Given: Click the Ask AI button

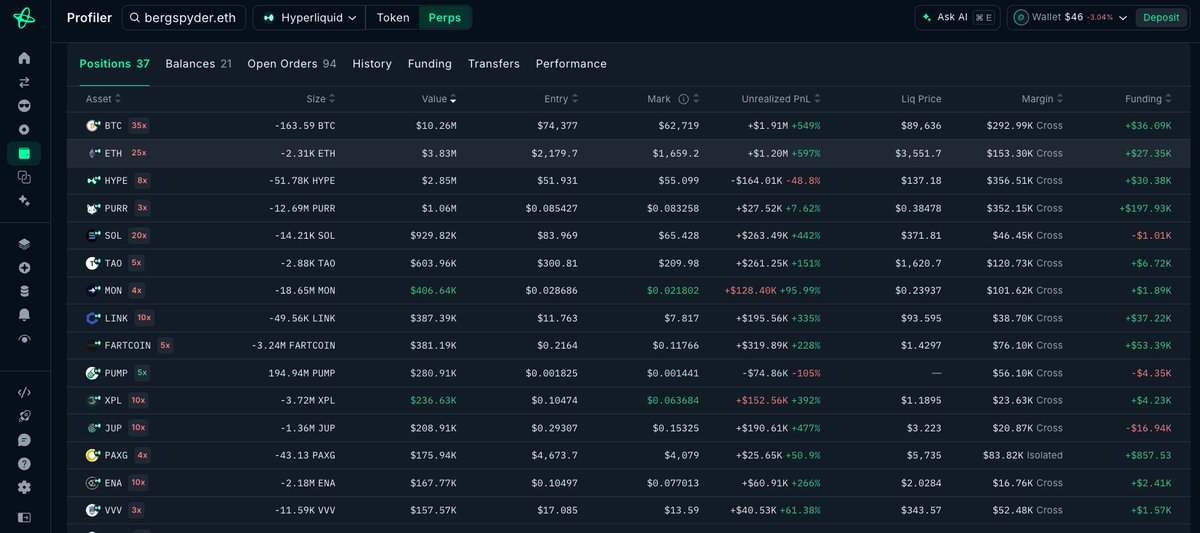Looking at the screenshot, I should (958, 17).
